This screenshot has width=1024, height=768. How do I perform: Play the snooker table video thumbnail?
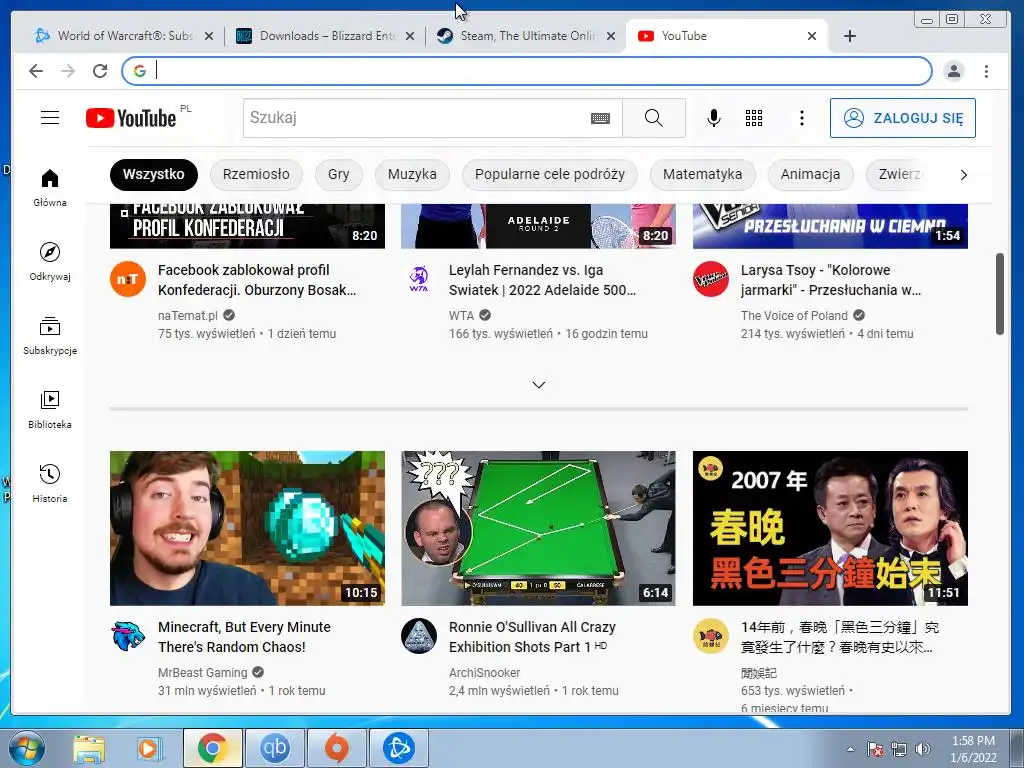click(x=539, y=528)
